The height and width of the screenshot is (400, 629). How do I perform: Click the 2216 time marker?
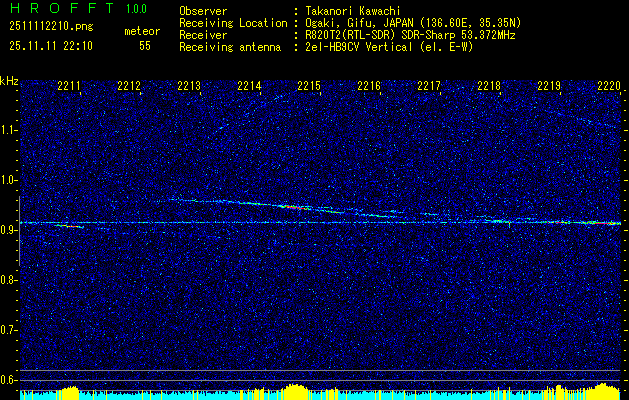[369, 86]
